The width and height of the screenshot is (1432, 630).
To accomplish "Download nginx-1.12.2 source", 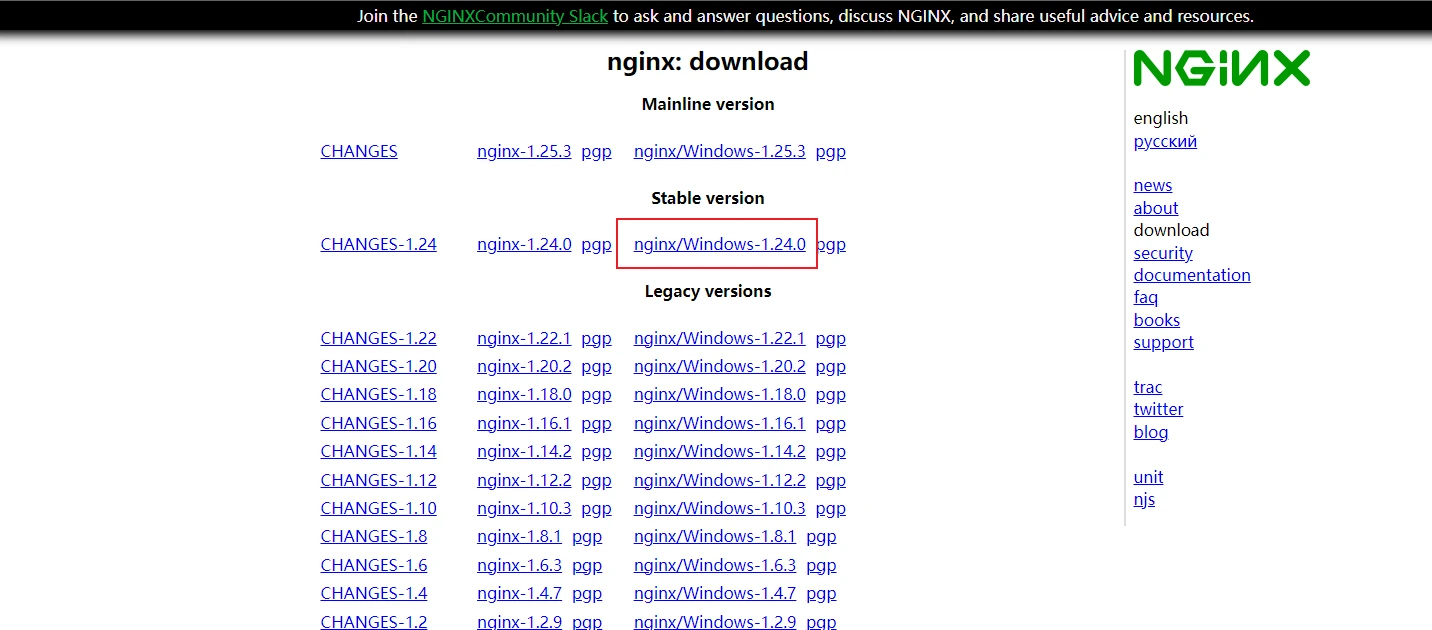I will click(x=524, y=480).
